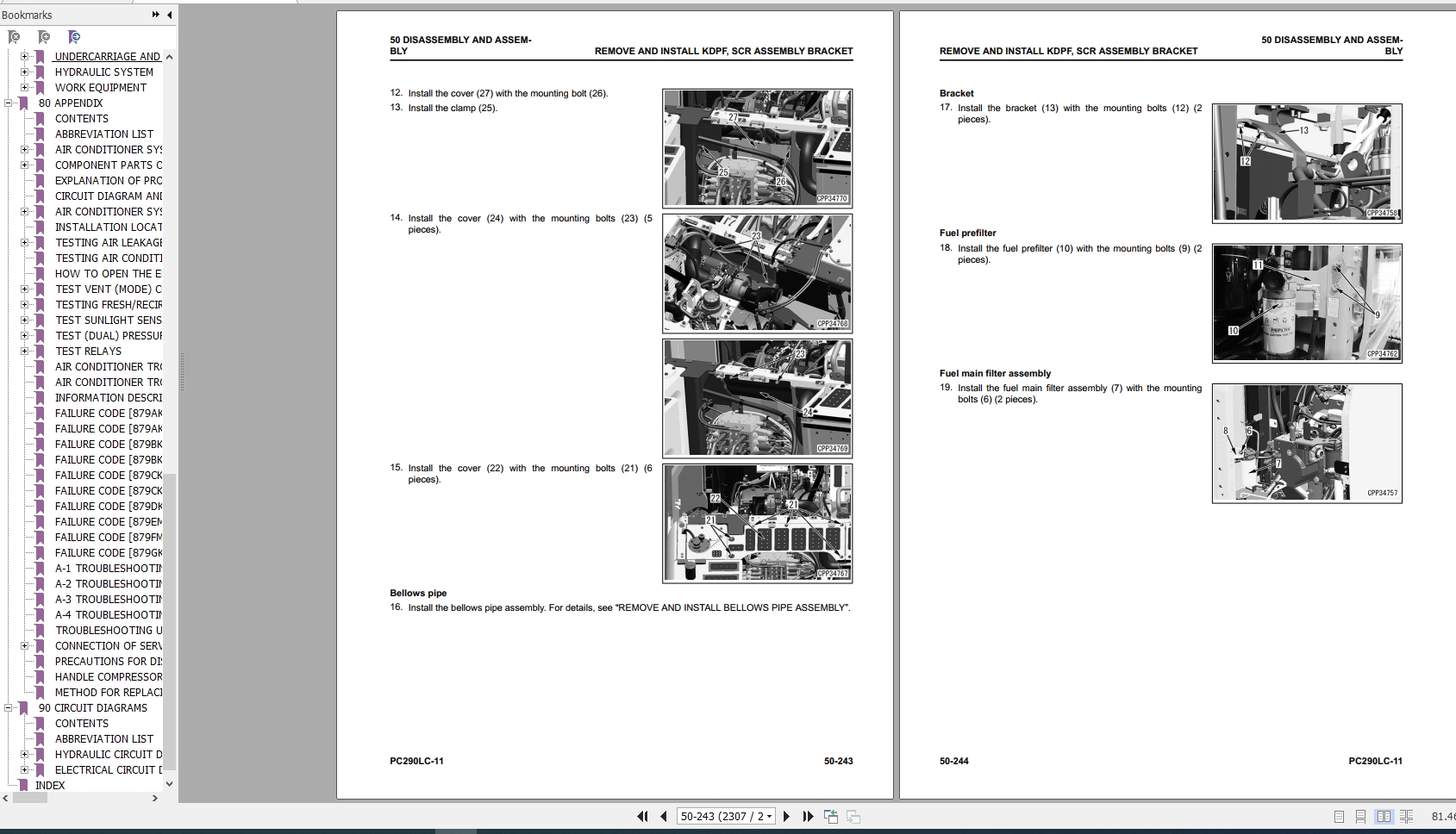Image resolution: width=1456 pixels, height=834 pixels.
Task: Expand the TEST RELAYS bookmark
Action: tap(24, 352)
